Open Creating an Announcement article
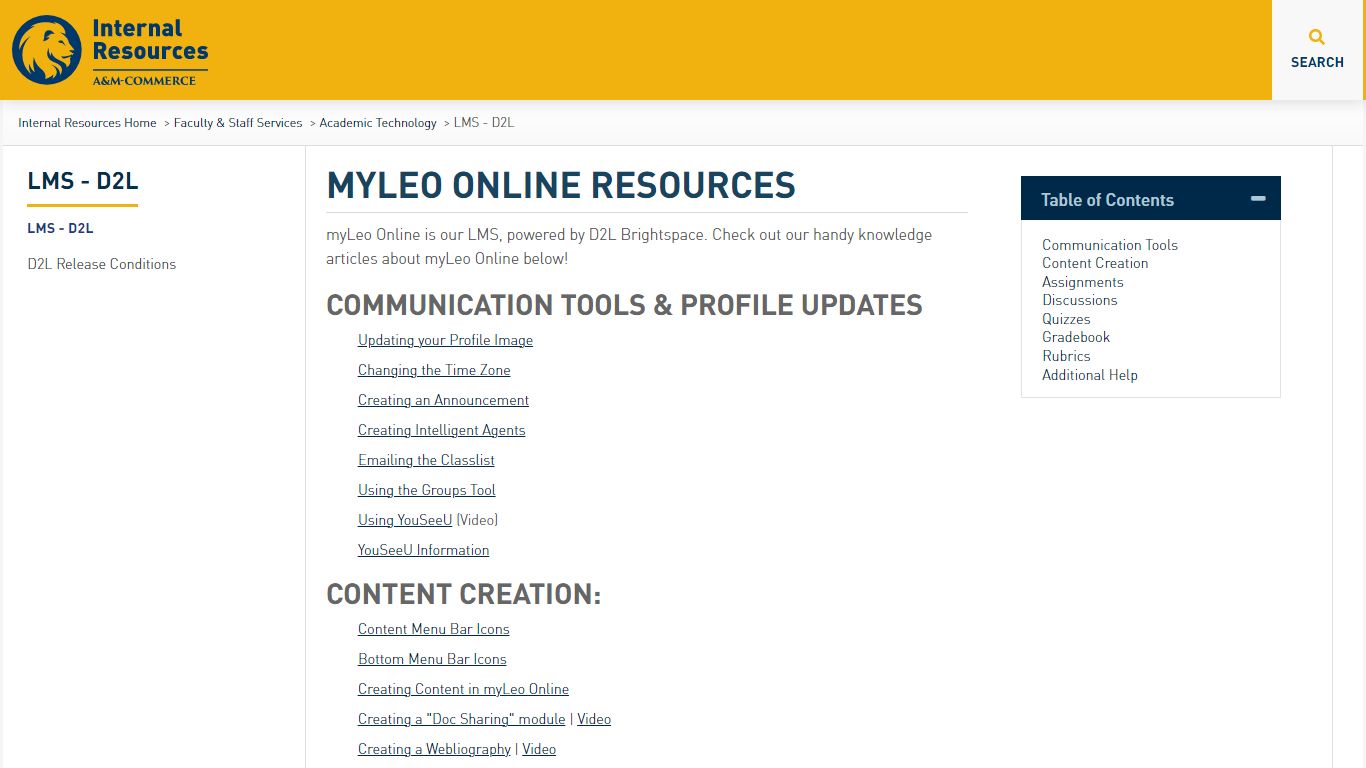1366x768 pixels. point(443,400)
